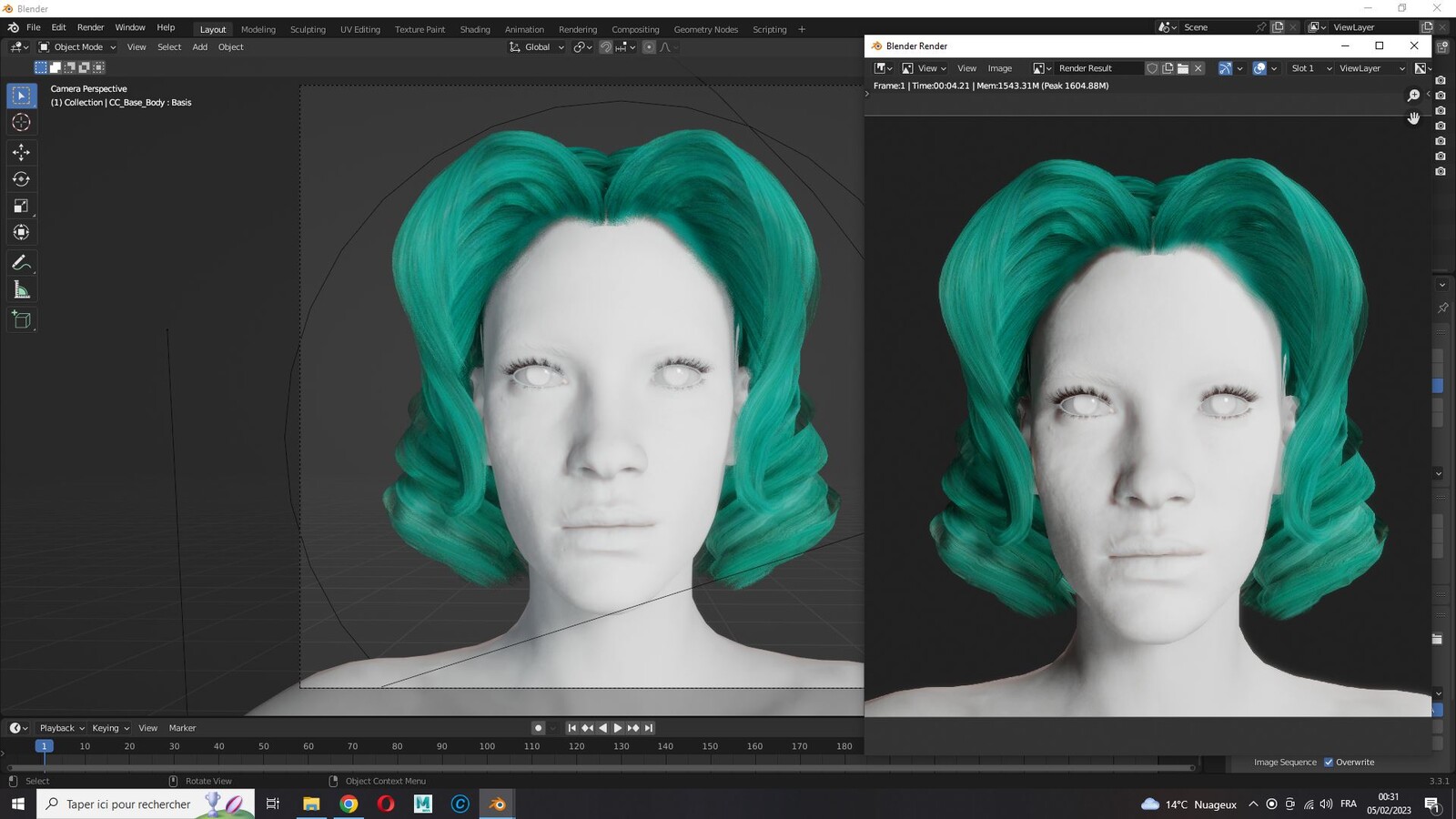Pick the Annotate tool
Image resolution: width=1456 pixels, height=819 pixels.
pos(22,263)
